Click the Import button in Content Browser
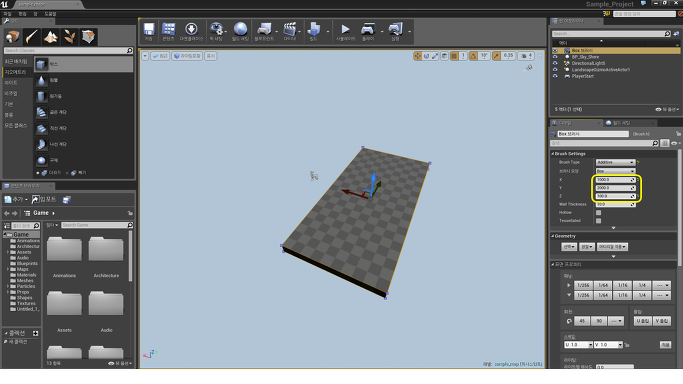Screen dimensions: 683x384 click(x=44, y=199)
